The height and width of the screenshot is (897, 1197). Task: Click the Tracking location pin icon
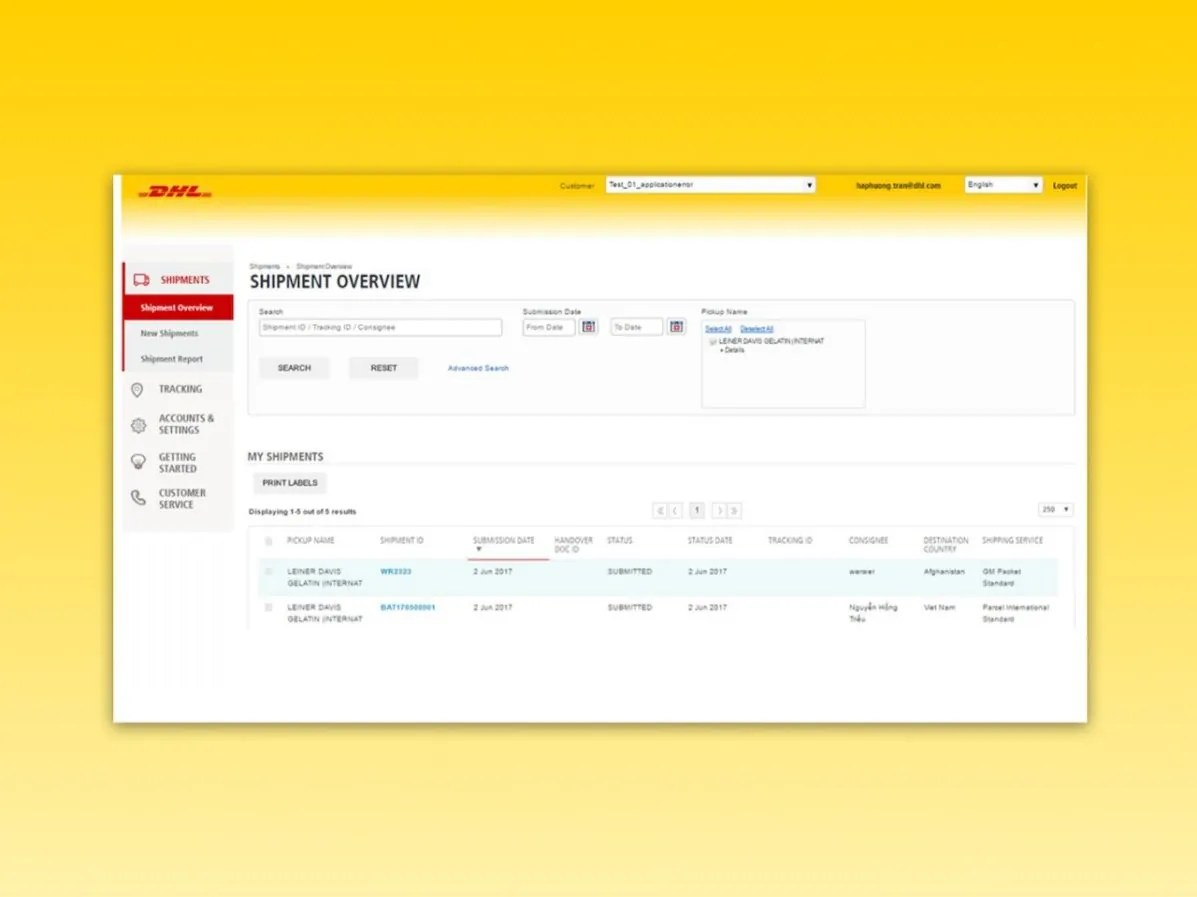pos(137,390)
